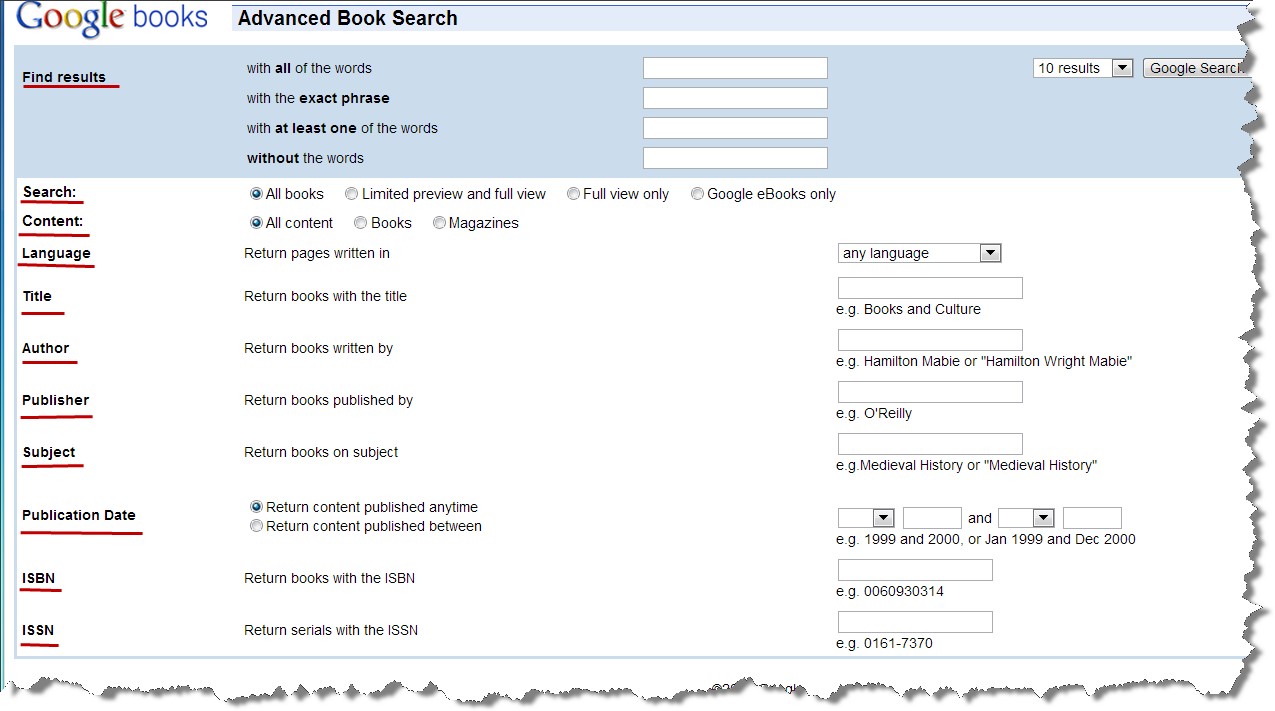Choose Limited preview and full view option
The height and width of the screenshot is (711, 1275).
[351, 194]
